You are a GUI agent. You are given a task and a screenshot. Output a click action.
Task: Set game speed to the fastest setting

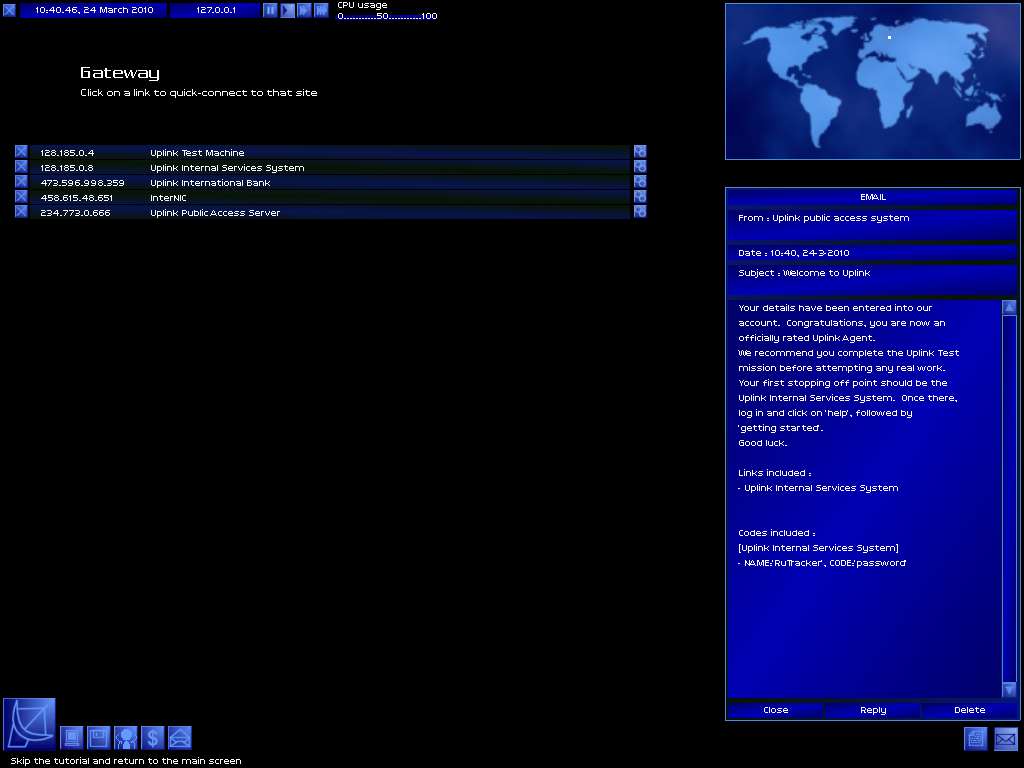[321, 10]
